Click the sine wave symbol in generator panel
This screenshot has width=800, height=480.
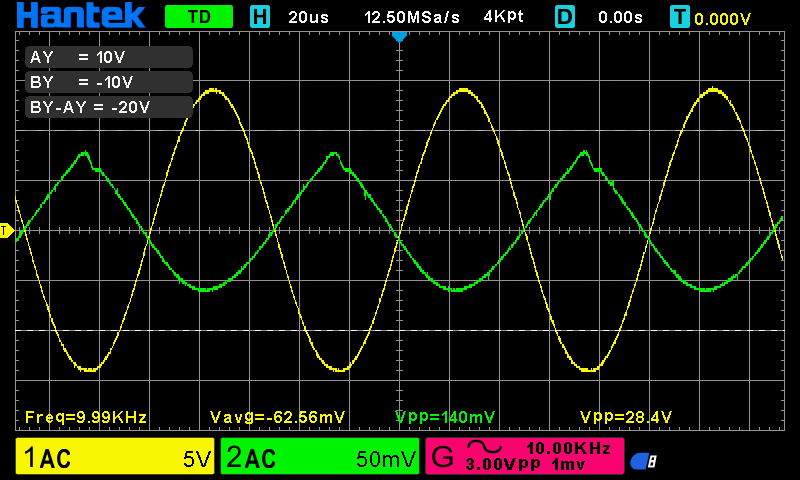(x=485, y=447)
